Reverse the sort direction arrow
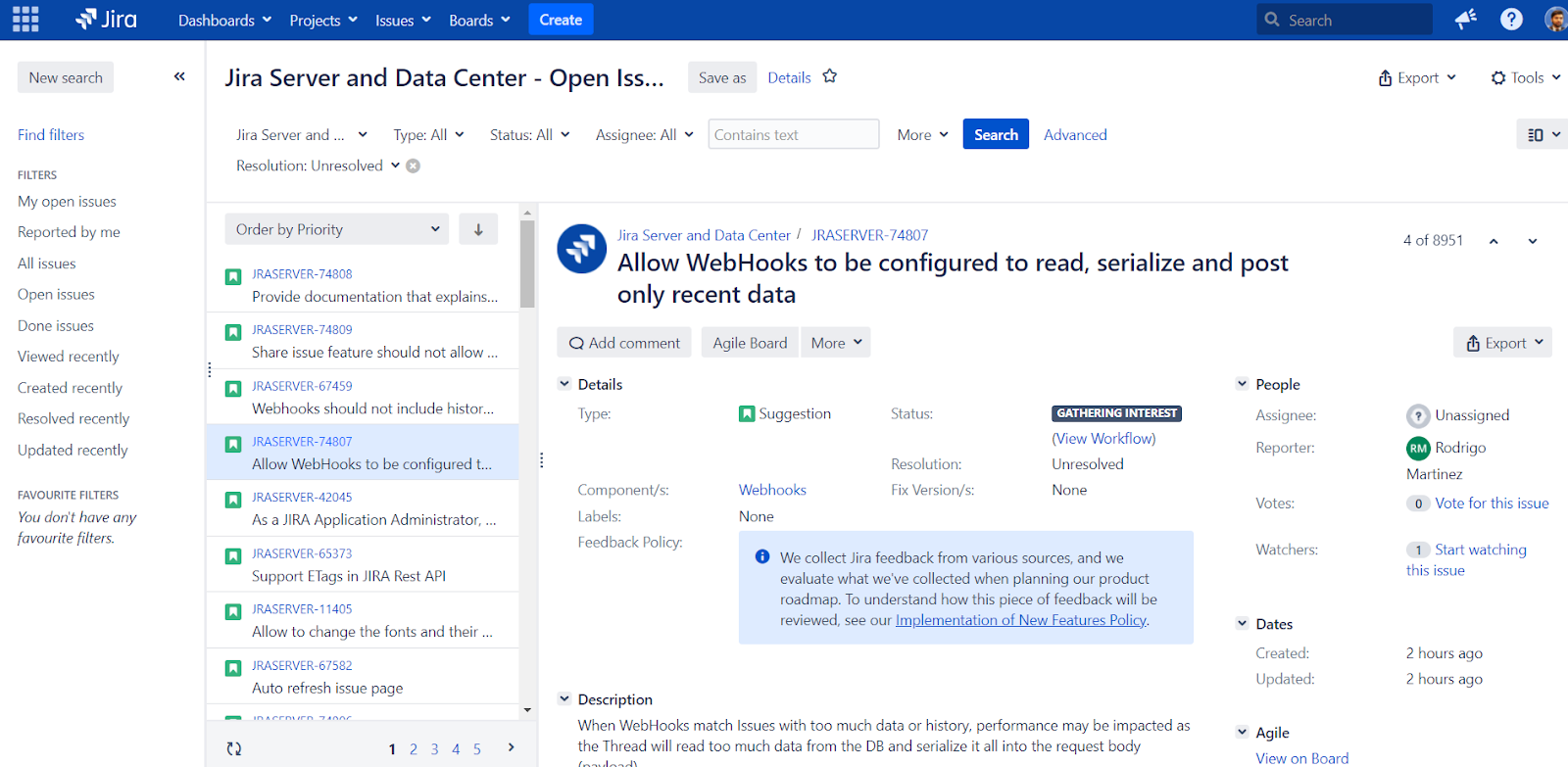The width and height of the screenshot is (1568, 767). coord(478,229)
